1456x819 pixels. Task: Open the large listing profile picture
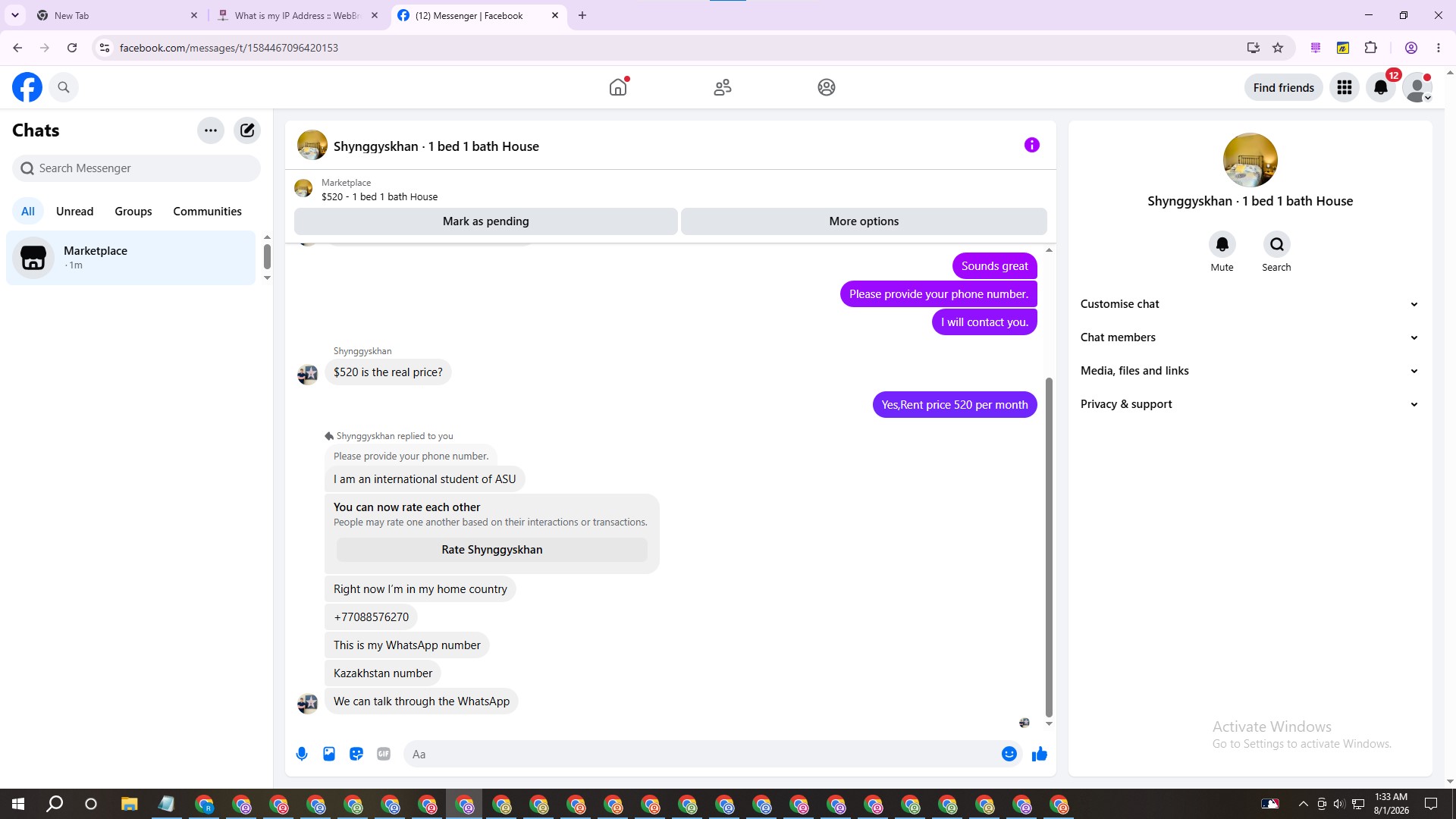coord(1250,160)
